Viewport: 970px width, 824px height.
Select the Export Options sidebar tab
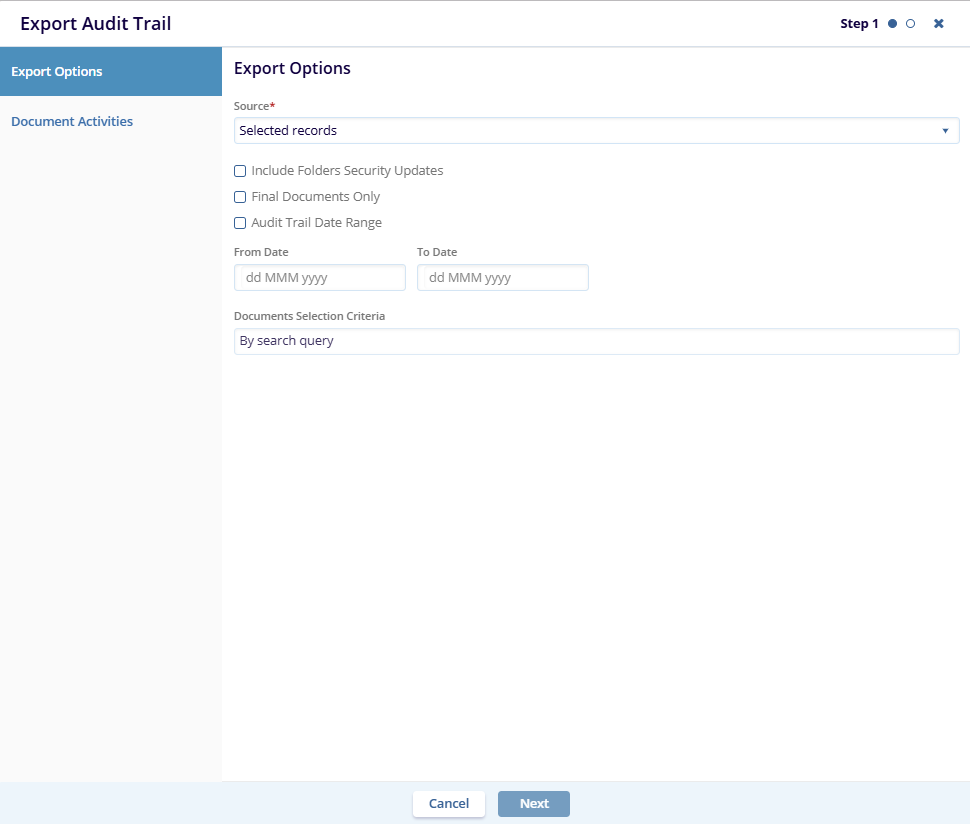(111, 71)
